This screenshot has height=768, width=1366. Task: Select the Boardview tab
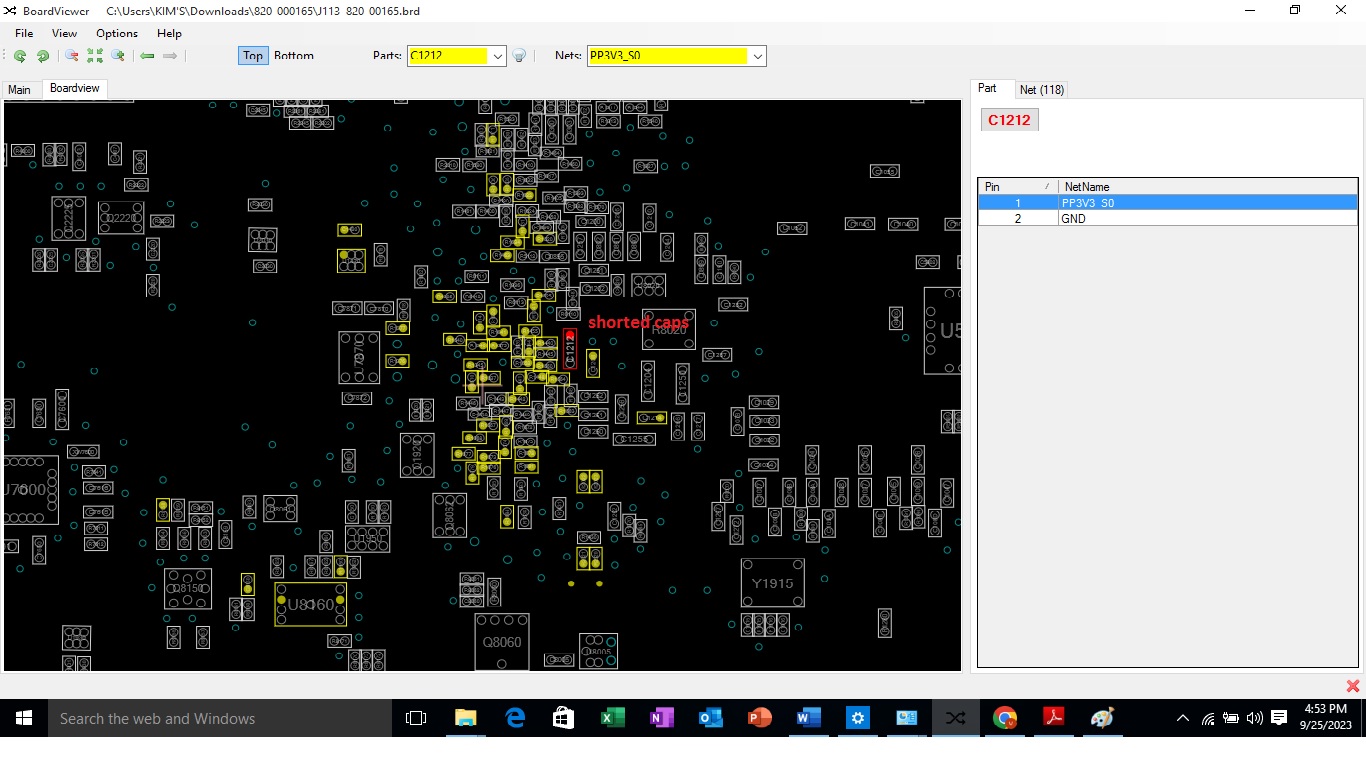coord(75,88)
